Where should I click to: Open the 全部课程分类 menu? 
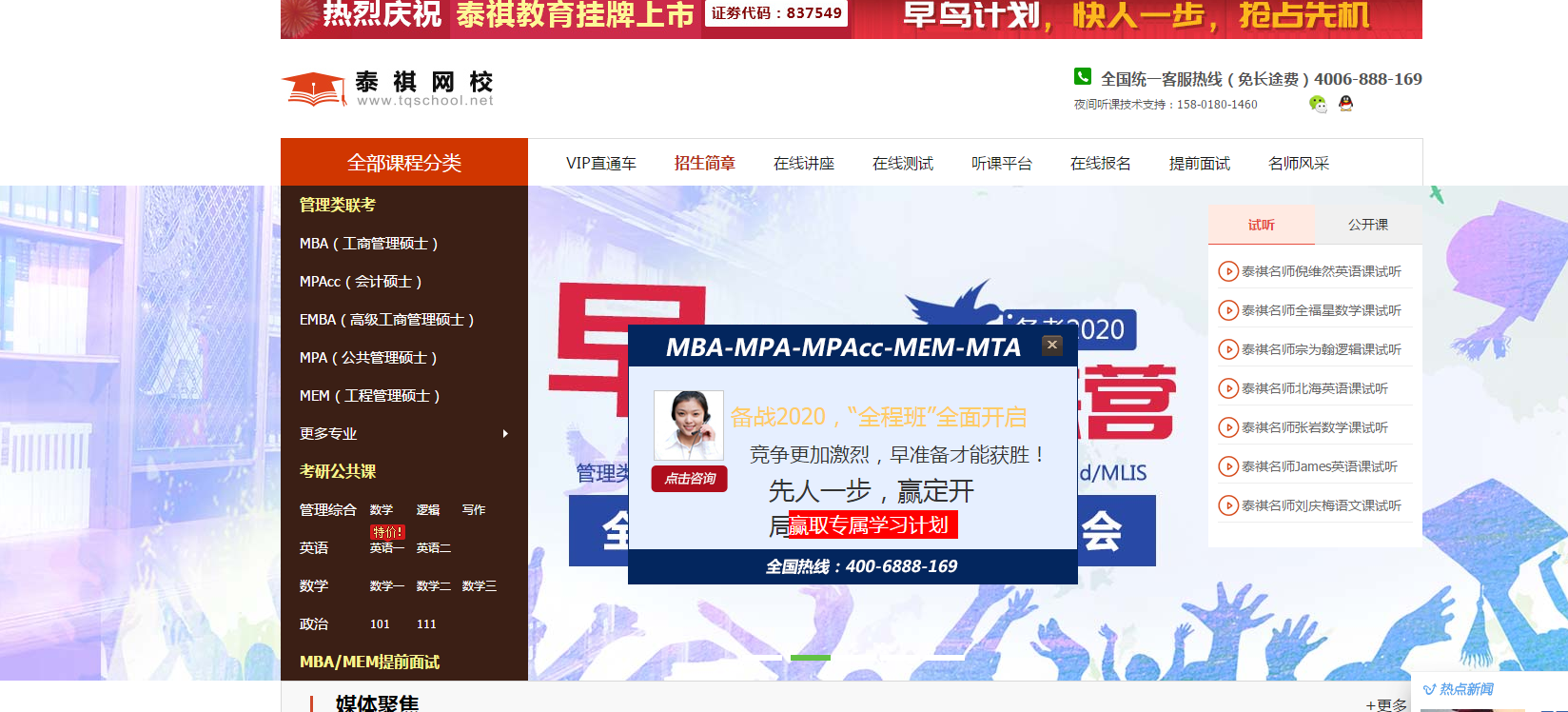(x=404, y=162)
